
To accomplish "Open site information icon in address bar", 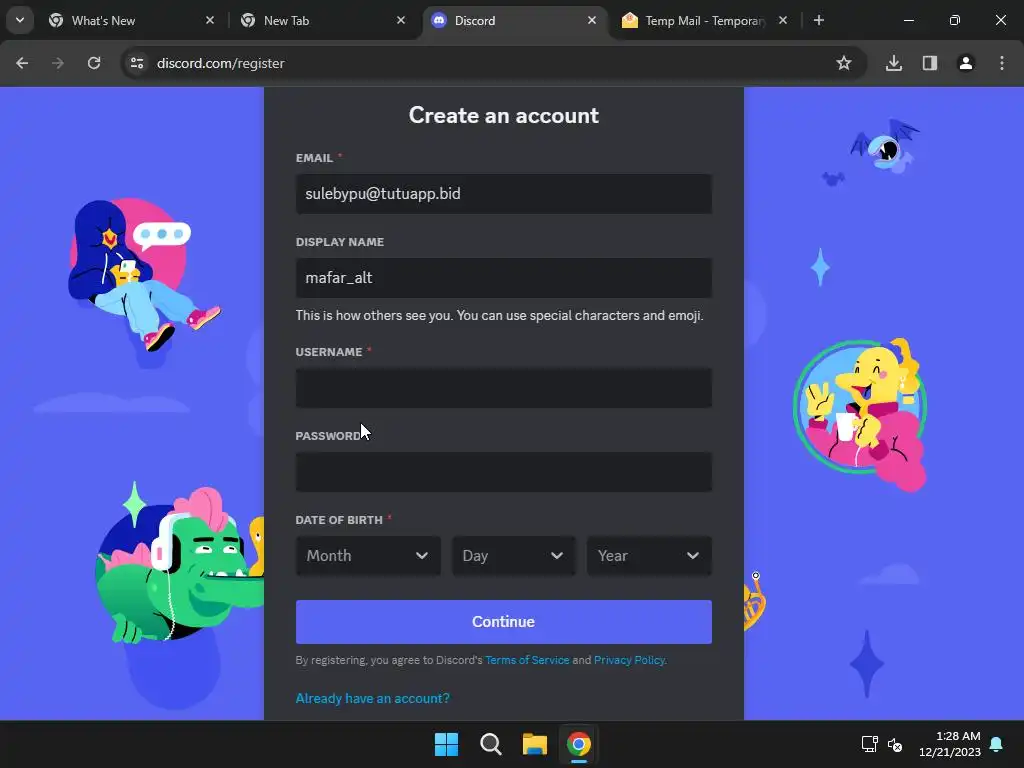I will (x=137, y=63).
